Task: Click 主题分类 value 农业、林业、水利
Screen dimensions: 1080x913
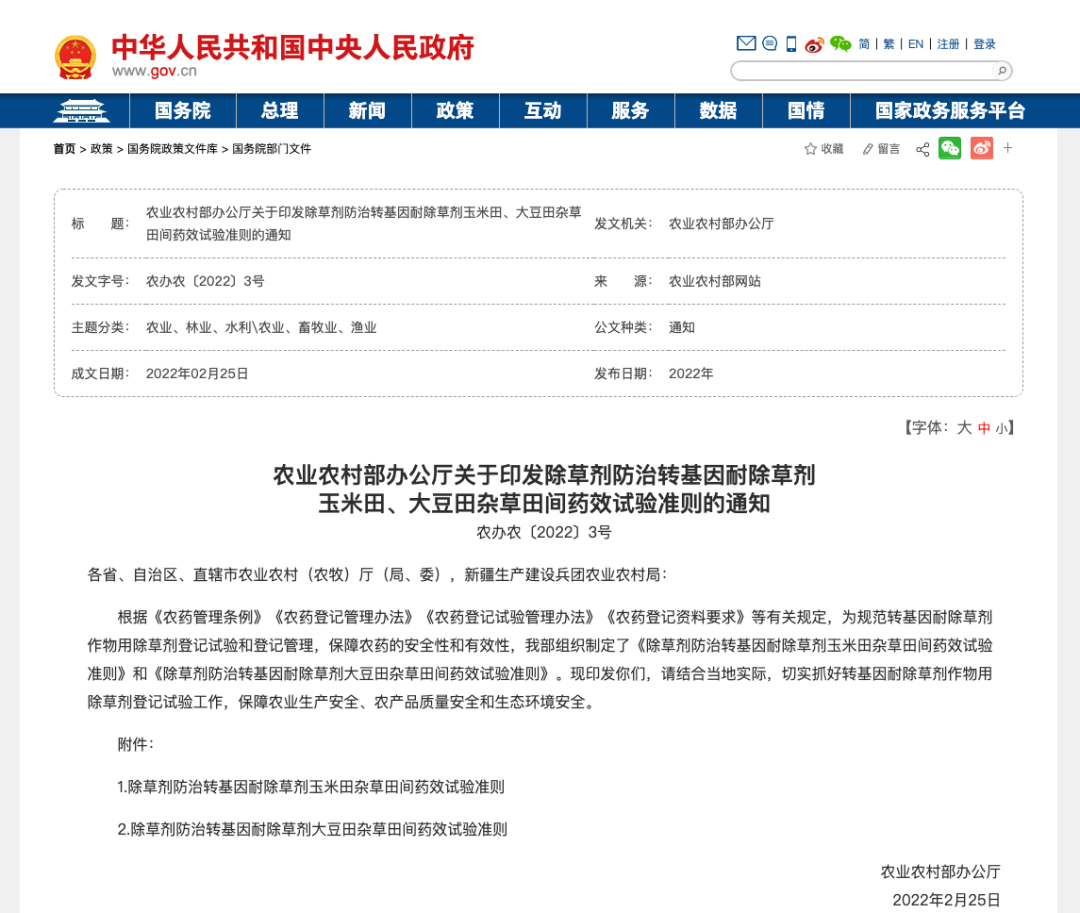Action: click(261, 327)
